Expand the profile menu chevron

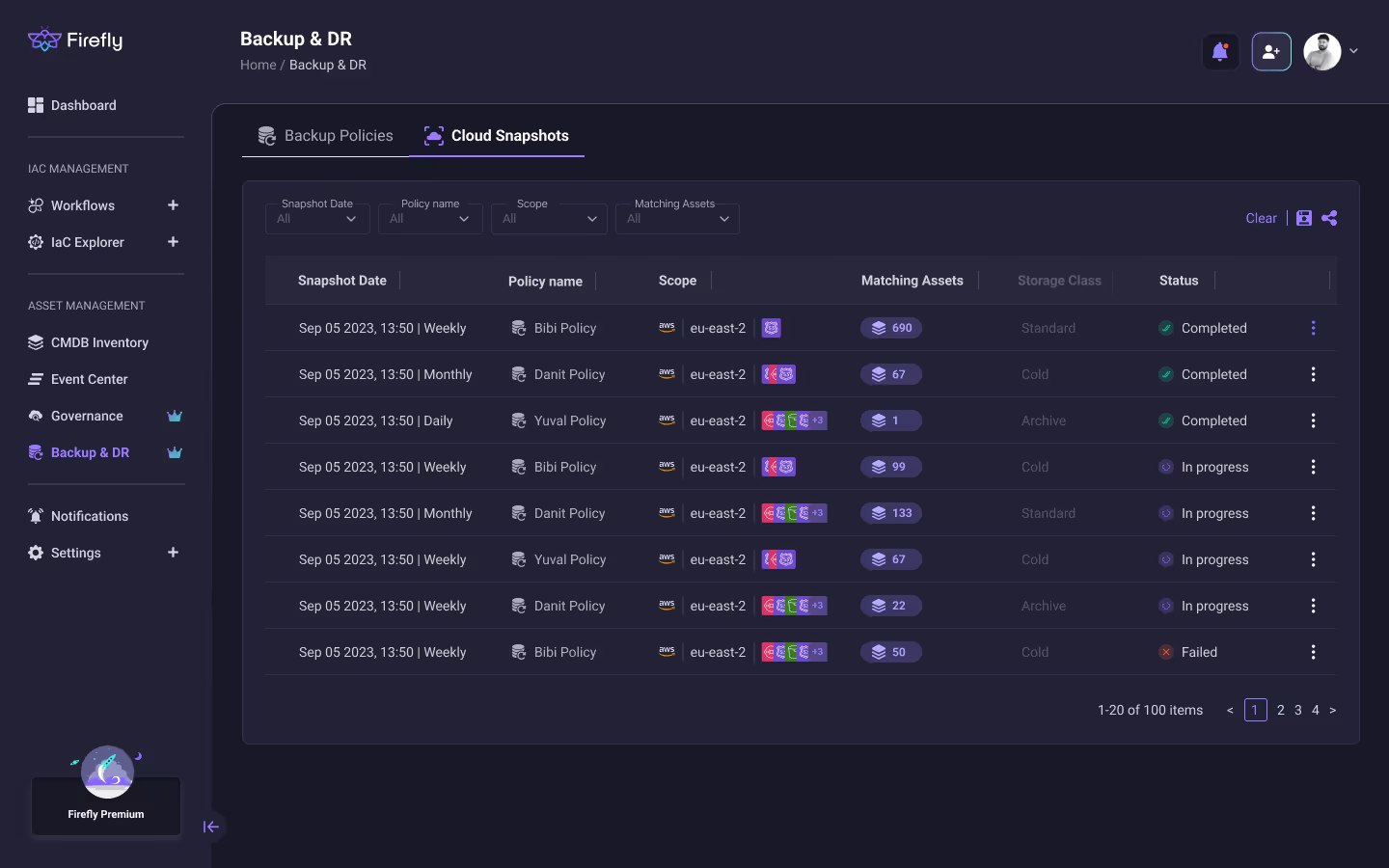(x=1353, y=51)
